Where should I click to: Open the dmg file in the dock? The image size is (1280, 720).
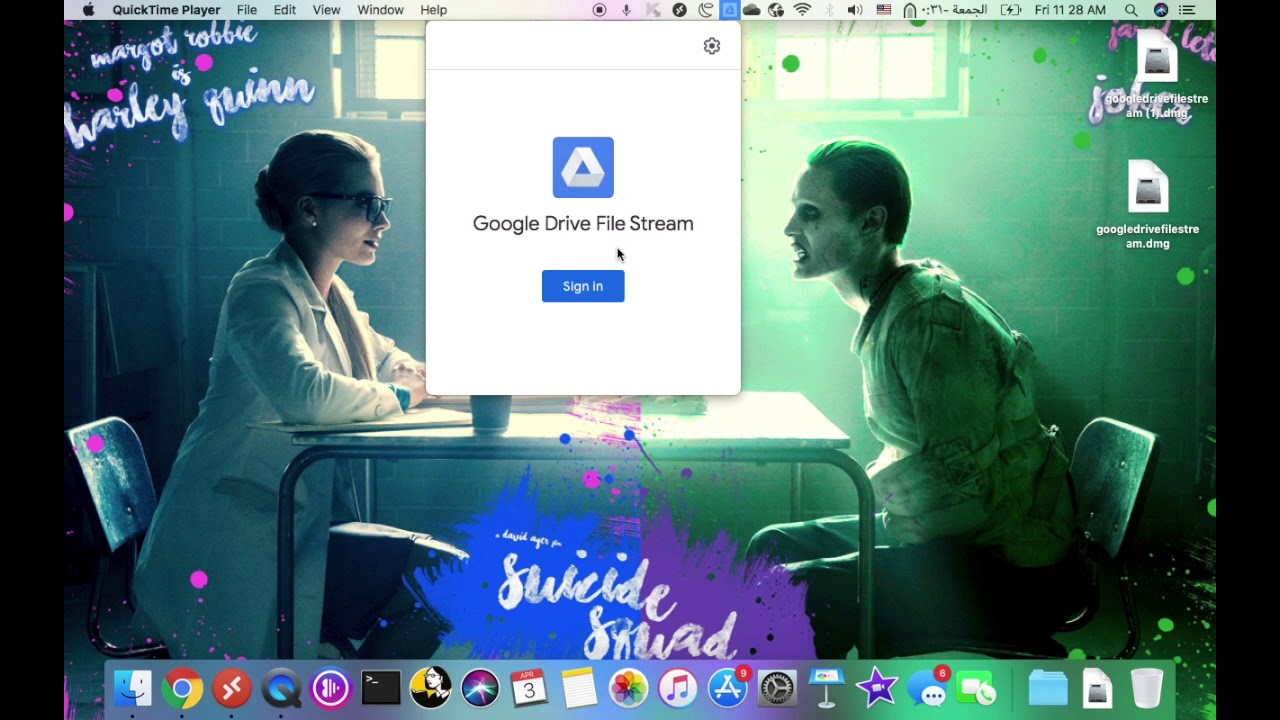[x=1097, y=688]
